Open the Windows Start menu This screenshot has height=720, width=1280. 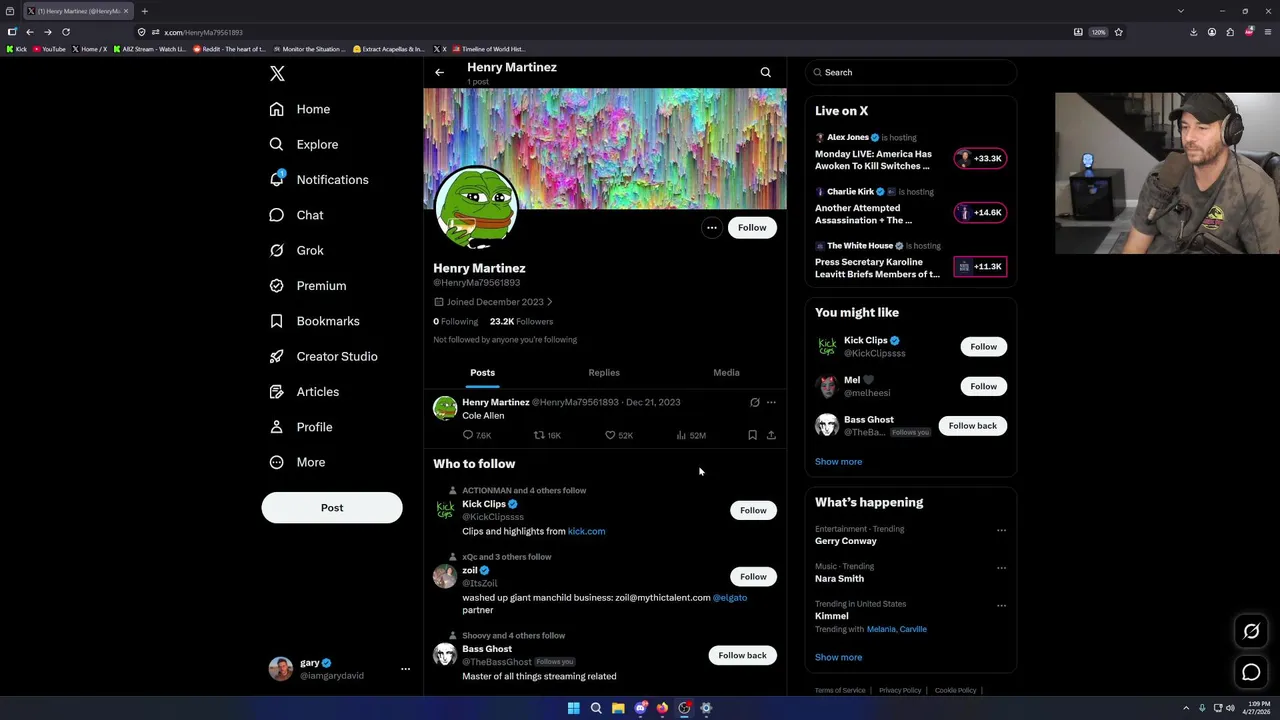[573, 708]
